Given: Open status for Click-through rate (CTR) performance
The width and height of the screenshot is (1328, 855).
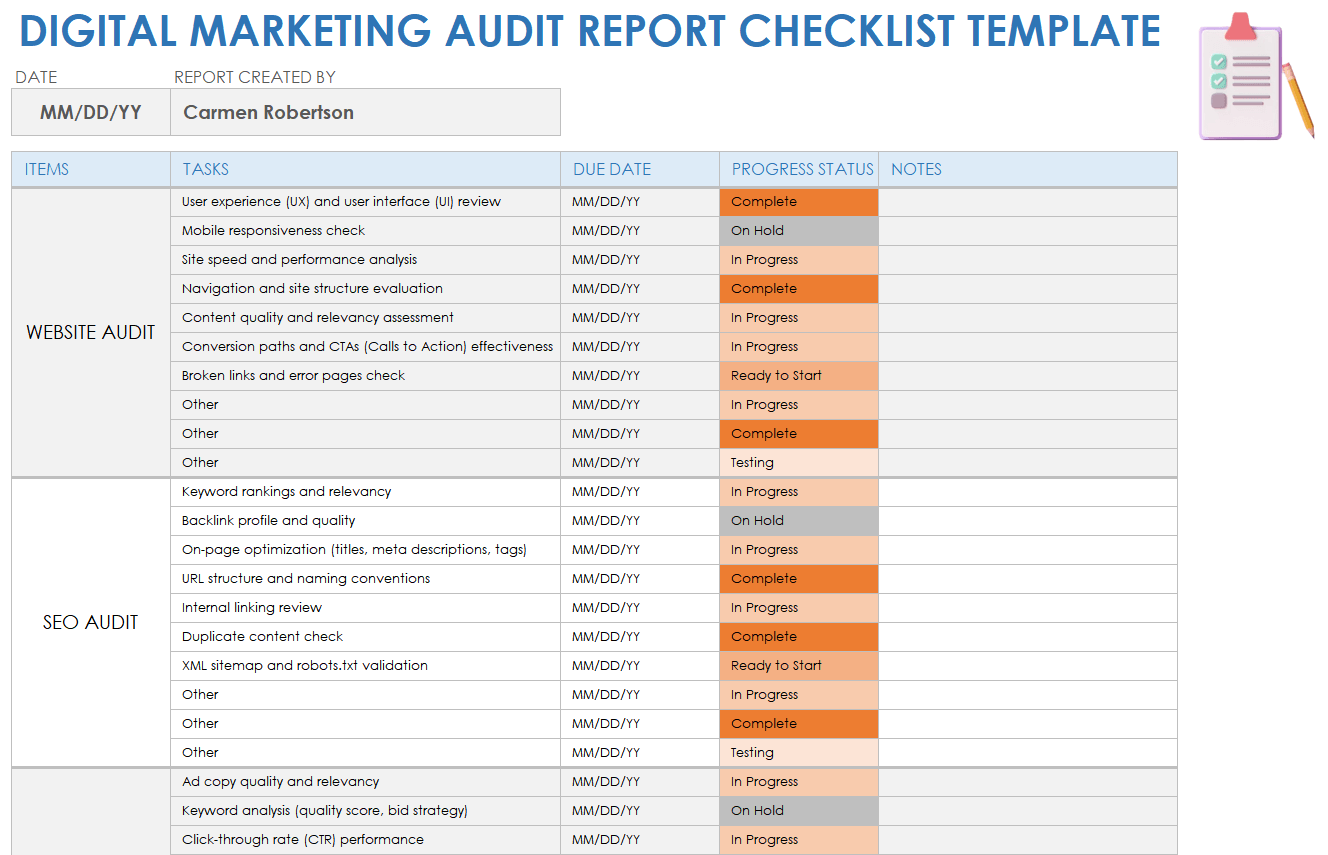Looking at the screenshot, I should coord(798,840).
